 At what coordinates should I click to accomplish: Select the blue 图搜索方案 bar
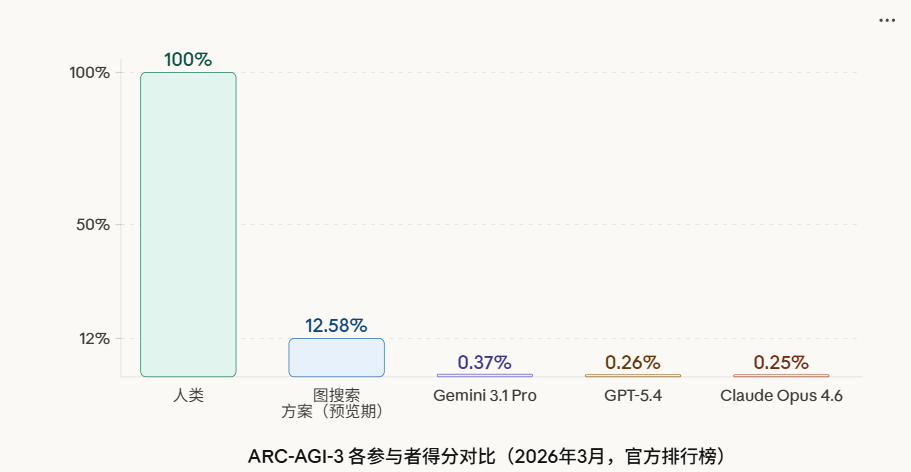[x=336, y=357]
